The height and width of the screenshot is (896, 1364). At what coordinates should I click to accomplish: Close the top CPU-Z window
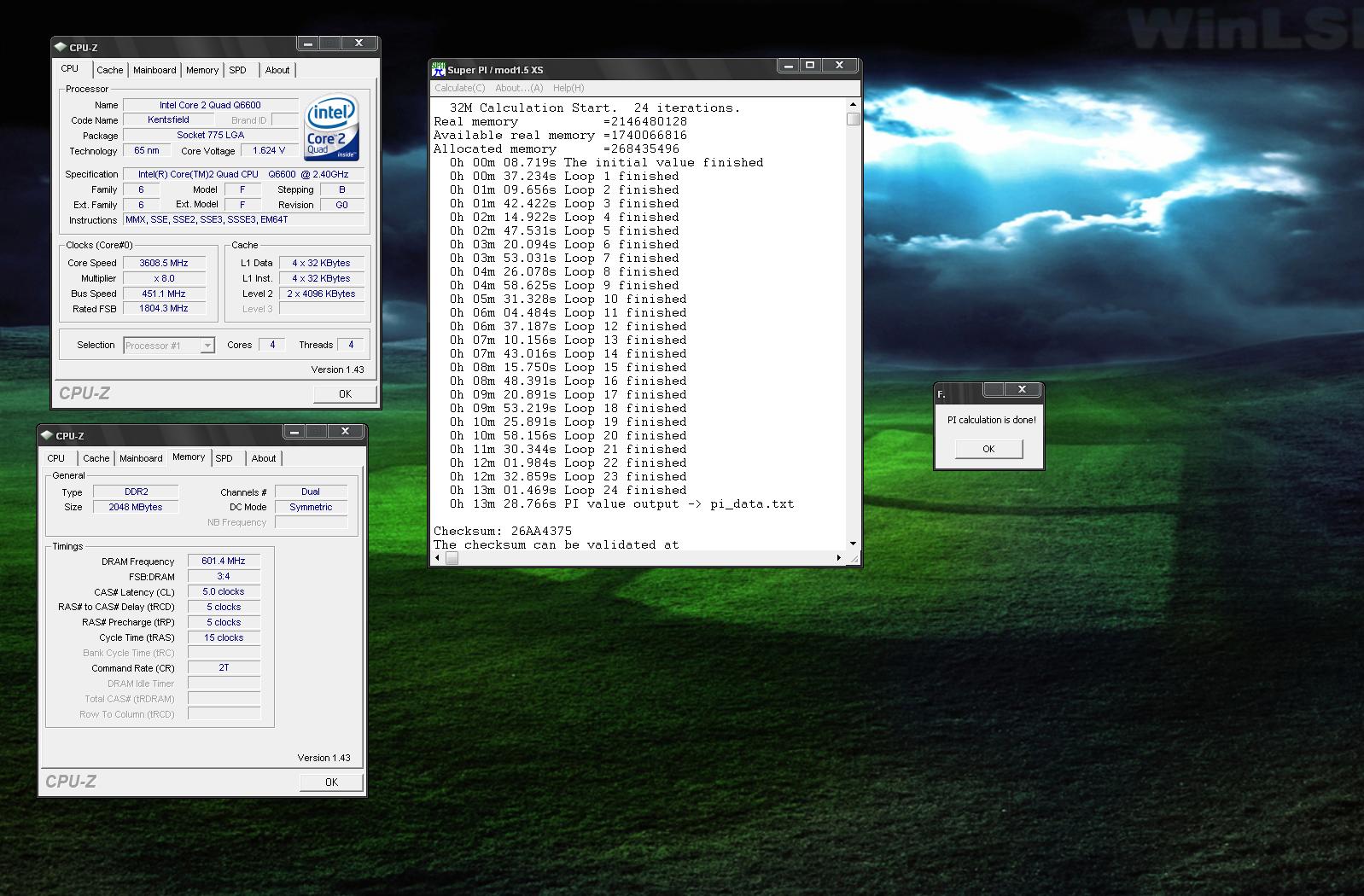click(359, 44)
